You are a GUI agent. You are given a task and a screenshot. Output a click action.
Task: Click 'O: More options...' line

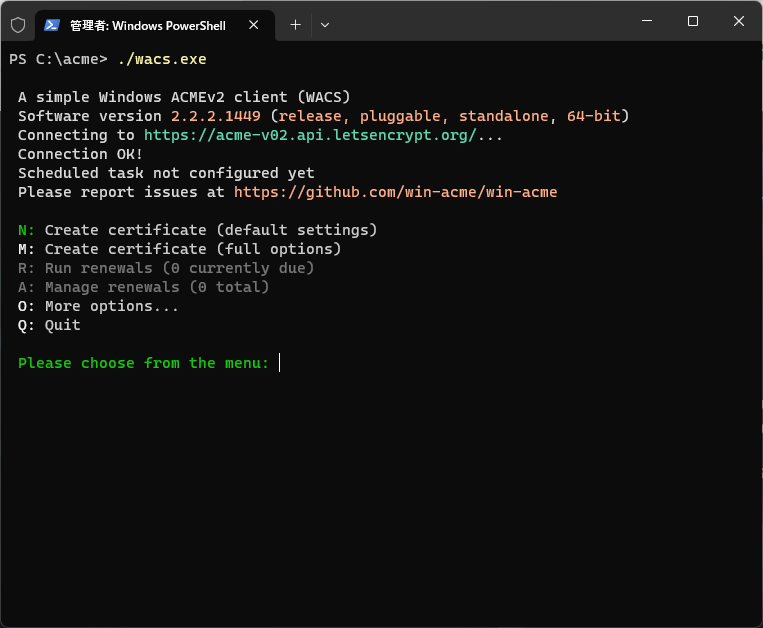[x=98, y=306]
